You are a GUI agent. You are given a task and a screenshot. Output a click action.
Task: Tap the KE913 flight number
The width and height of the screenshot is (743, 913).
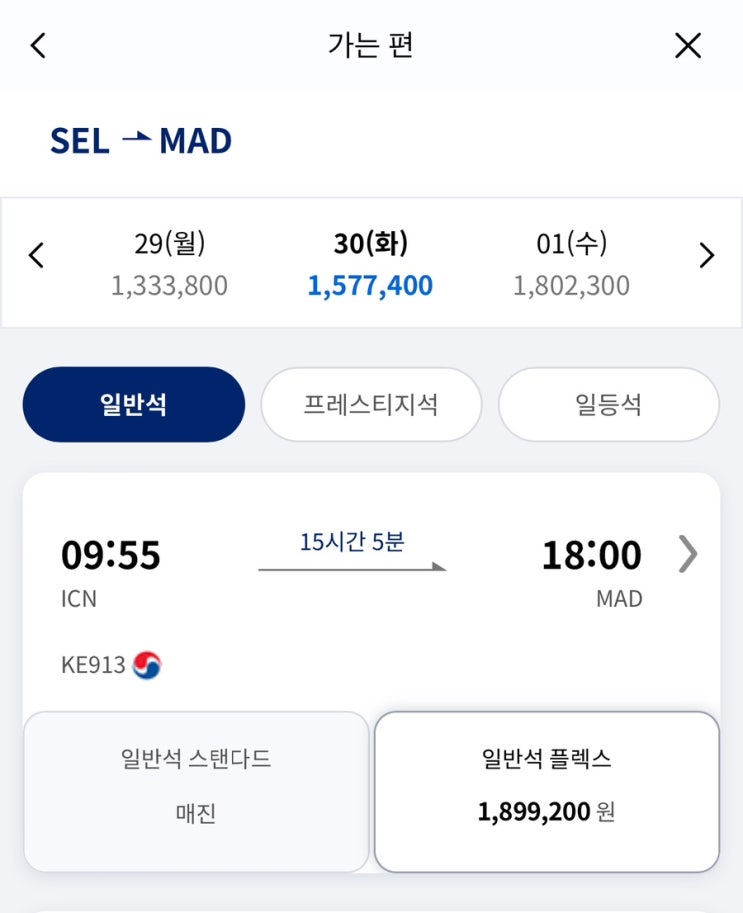[x=93, y=665]
